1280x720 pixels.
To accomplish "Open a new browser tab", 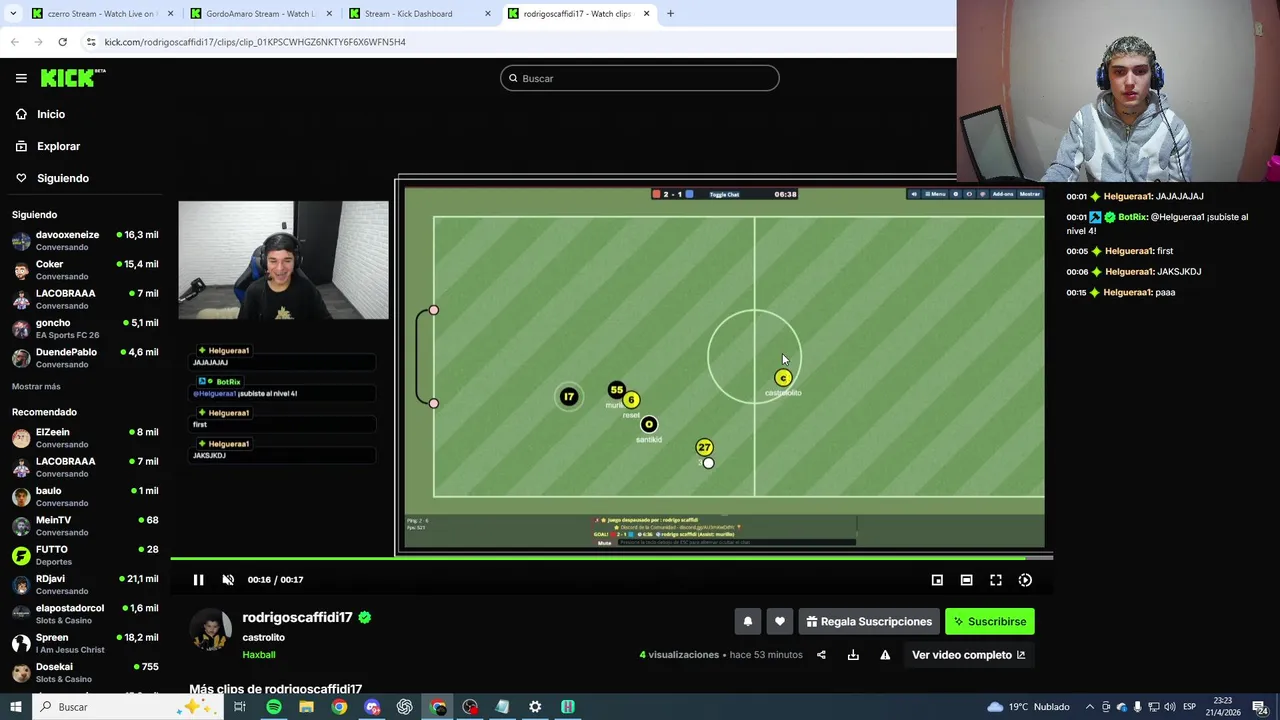I will pos(670,13).
